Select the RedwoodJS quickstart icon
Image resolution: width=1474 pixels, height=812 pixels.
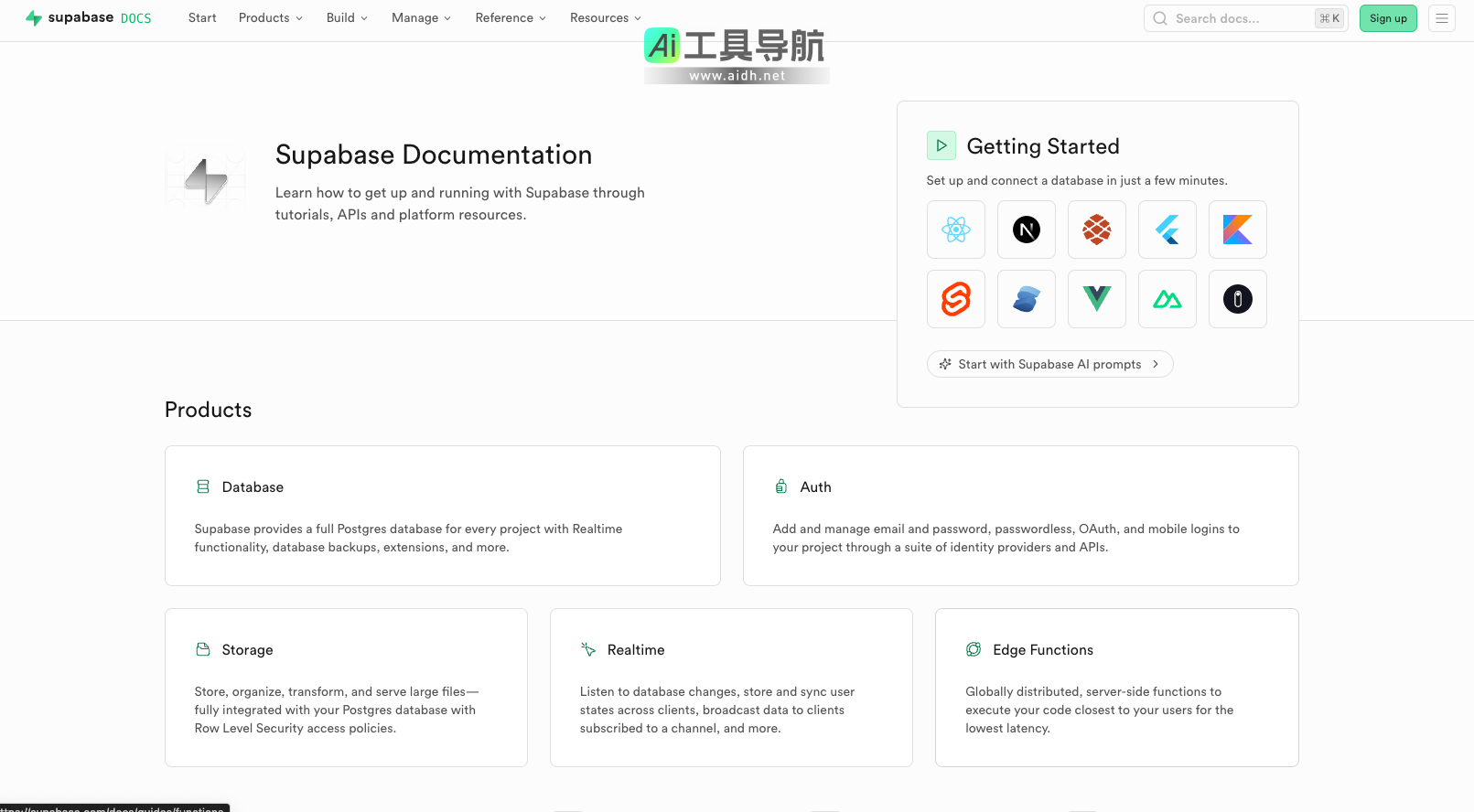click(1096, 230)
